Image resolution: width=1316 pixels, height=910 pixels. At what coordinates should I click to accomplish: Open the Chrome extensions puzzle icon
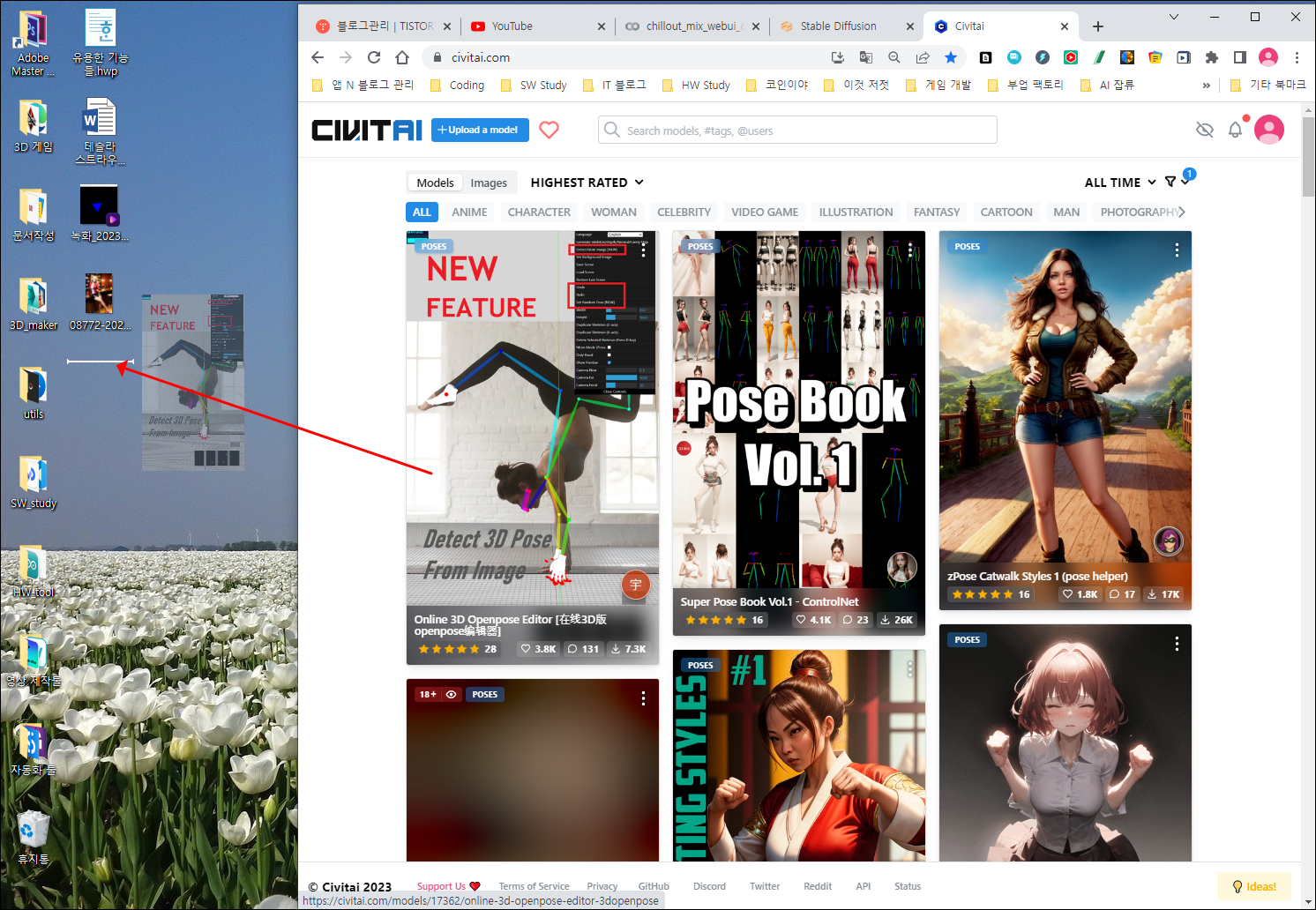click(1212, 57)
